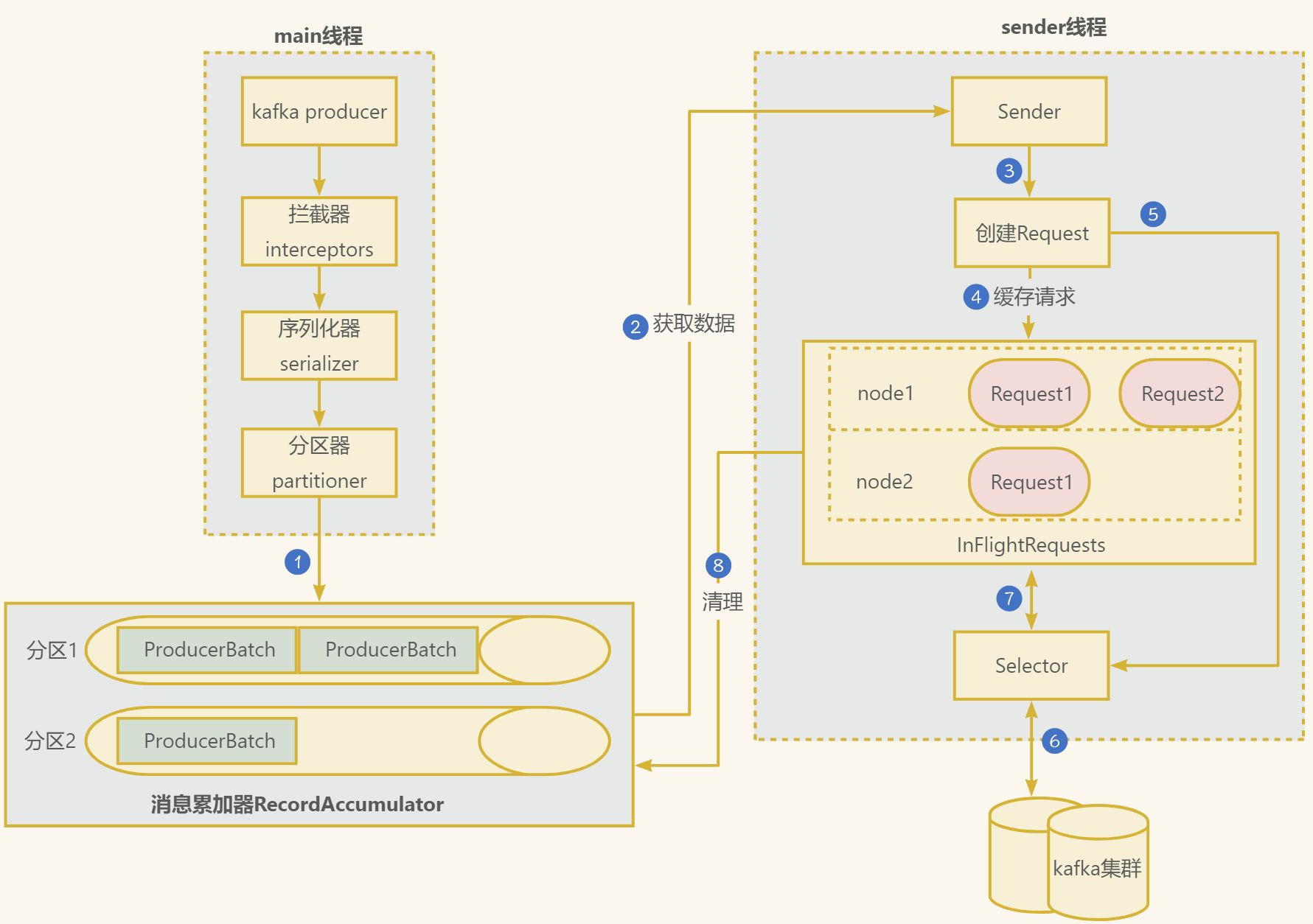Select the 序列化器 serializer box
The width and height of the screenshot is (1313, 924).
coord(319,346)
